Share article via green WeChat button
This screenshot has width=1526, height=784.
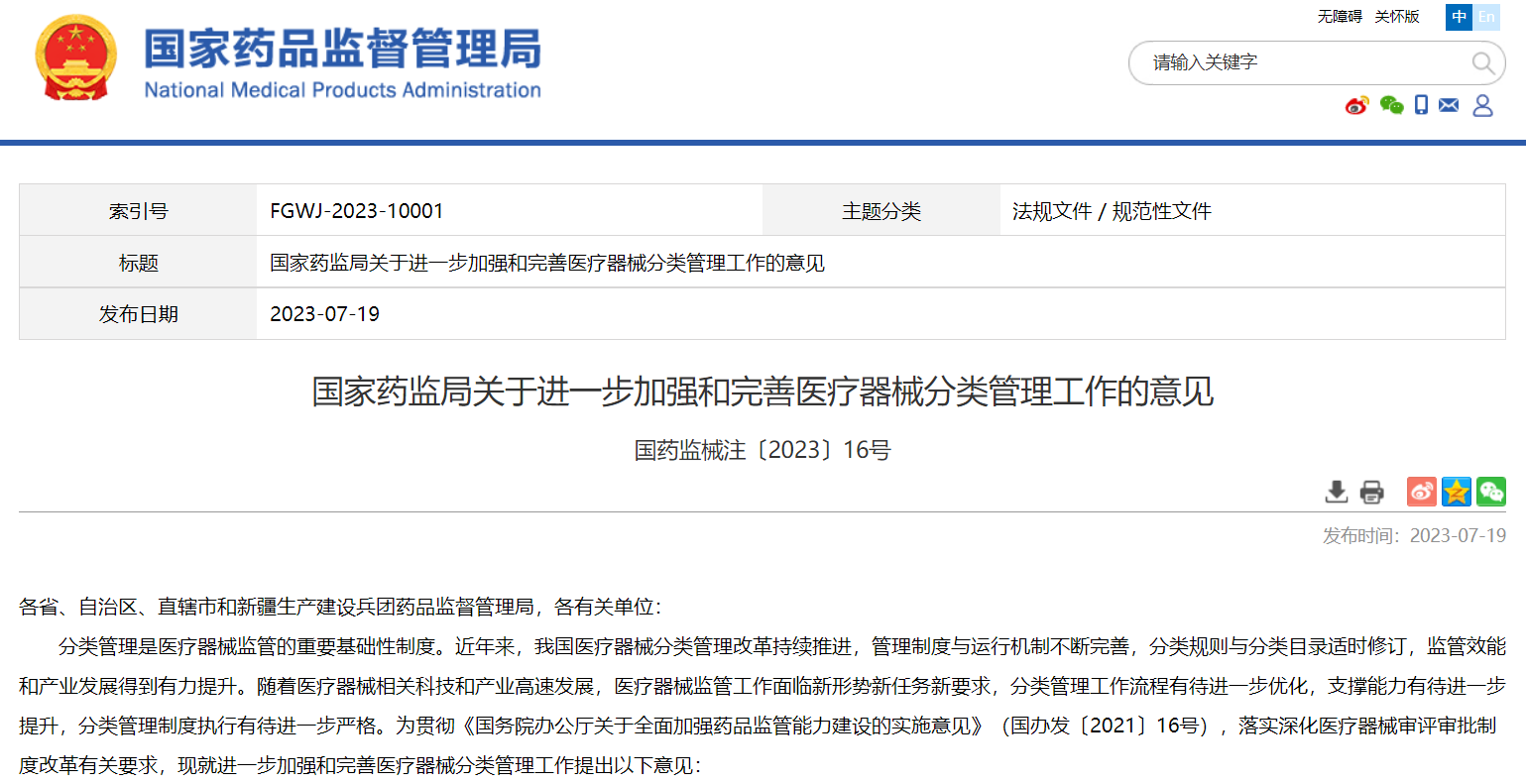(x=1490, y=492)
